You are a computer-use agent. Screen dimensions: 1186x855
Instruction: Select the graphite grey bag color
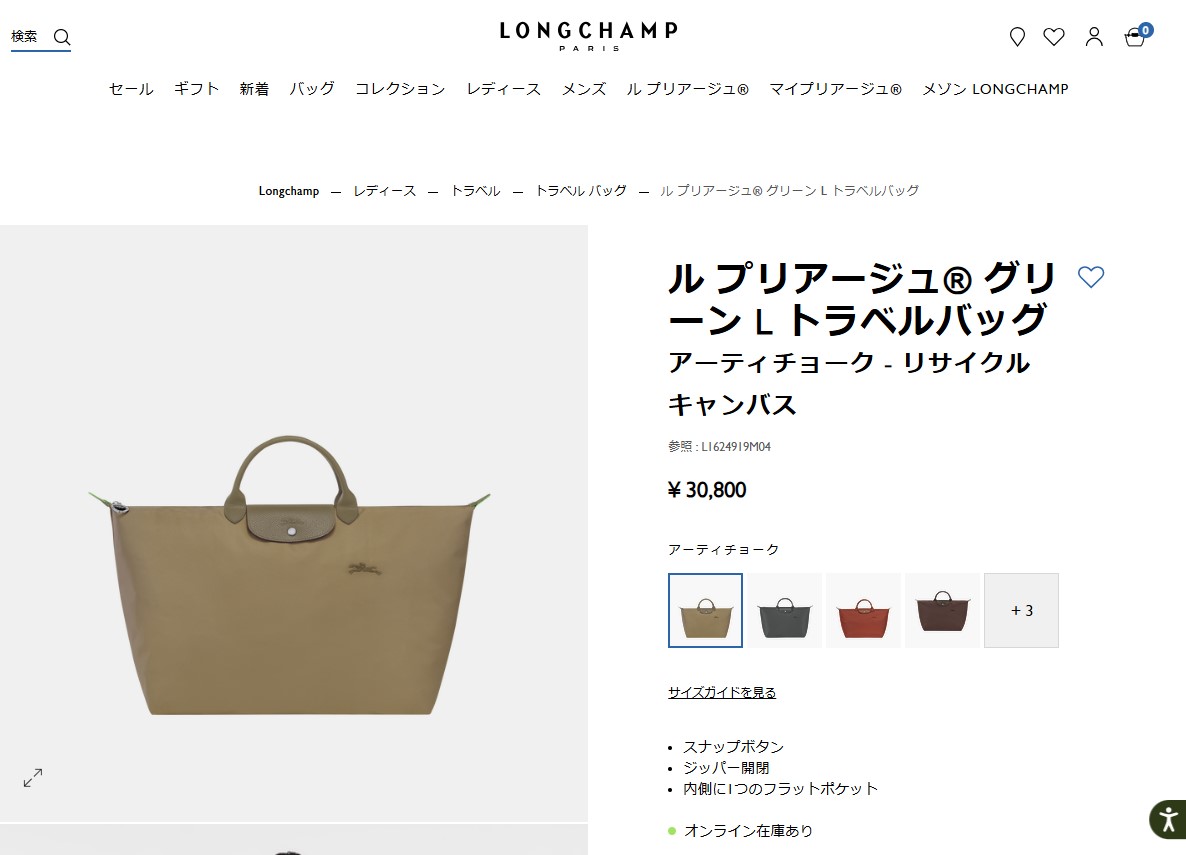[784, 611]
